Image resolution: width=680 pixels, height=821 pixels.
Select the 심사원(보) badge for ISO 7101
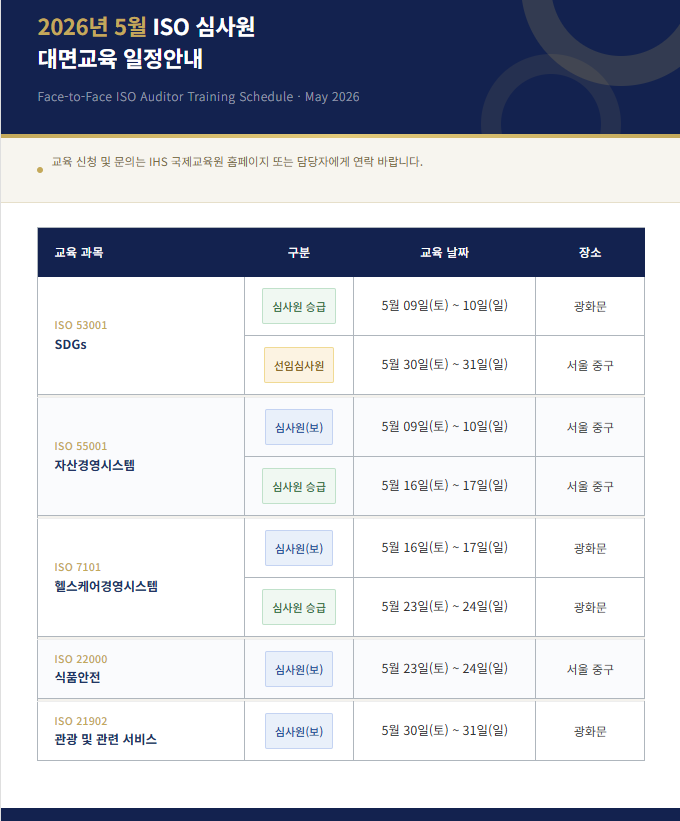tap(299, 548)
